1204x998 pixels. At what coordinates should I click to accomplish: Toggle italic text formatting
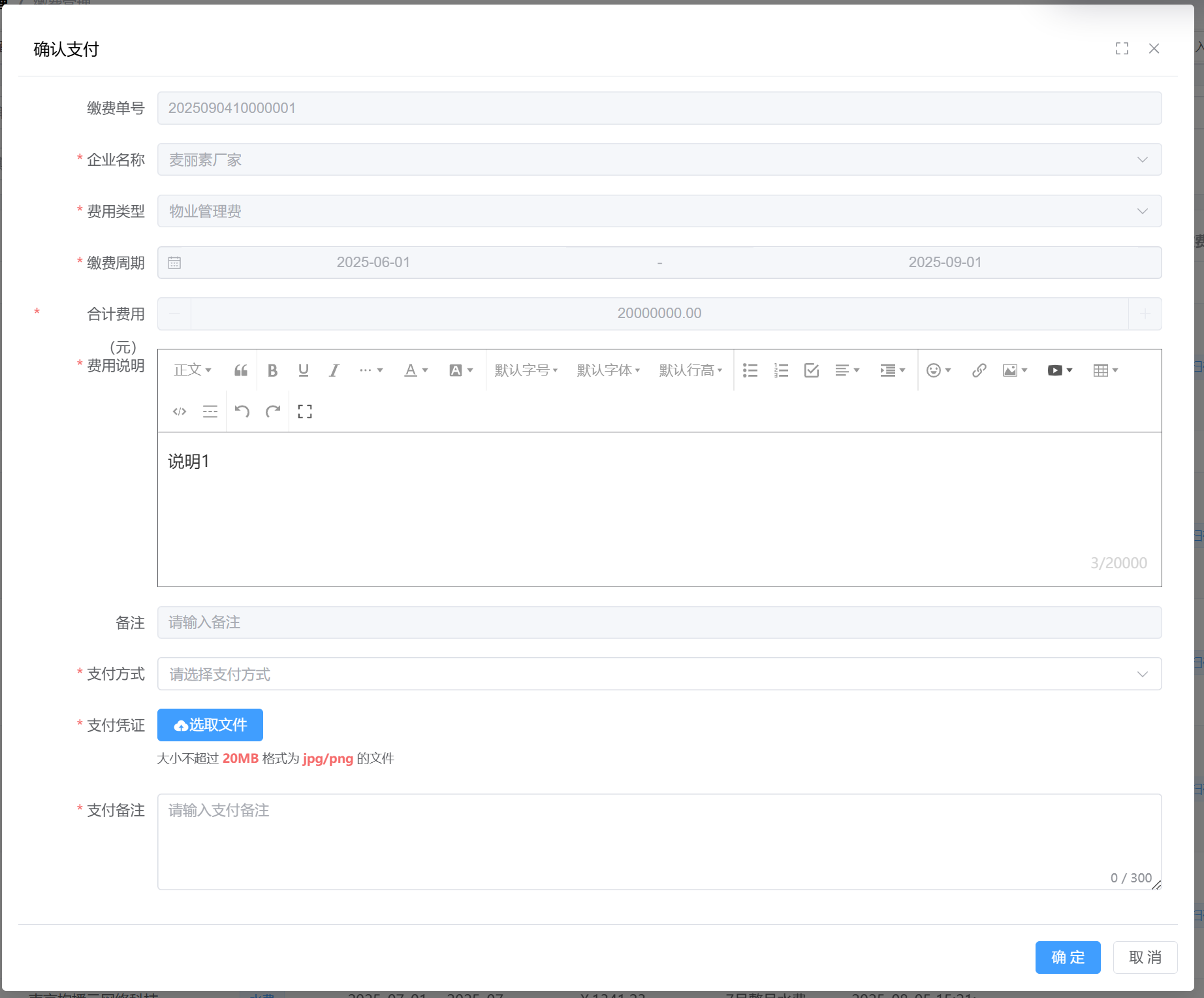point(334,370)
